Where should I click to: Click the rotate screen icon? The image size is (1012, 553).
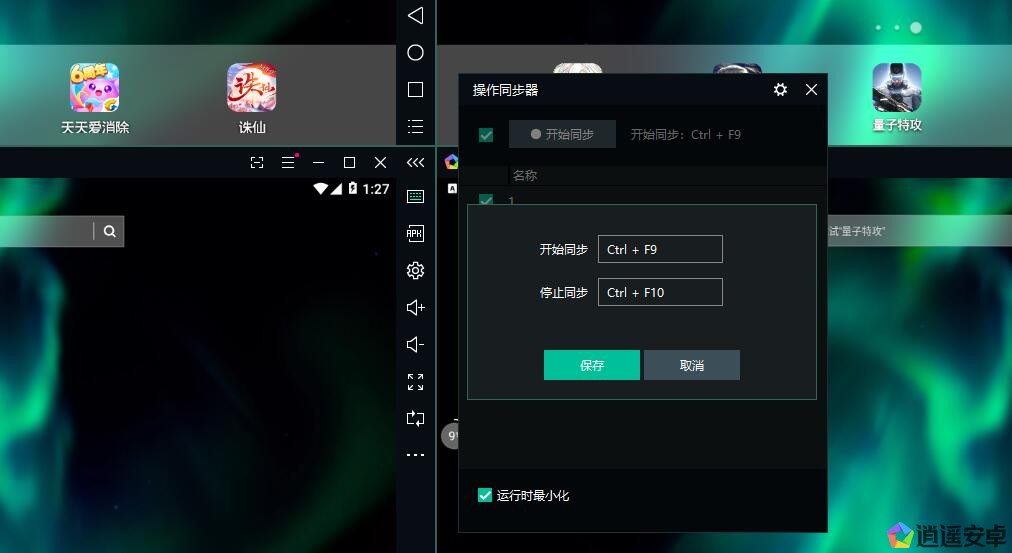point(415,418)
